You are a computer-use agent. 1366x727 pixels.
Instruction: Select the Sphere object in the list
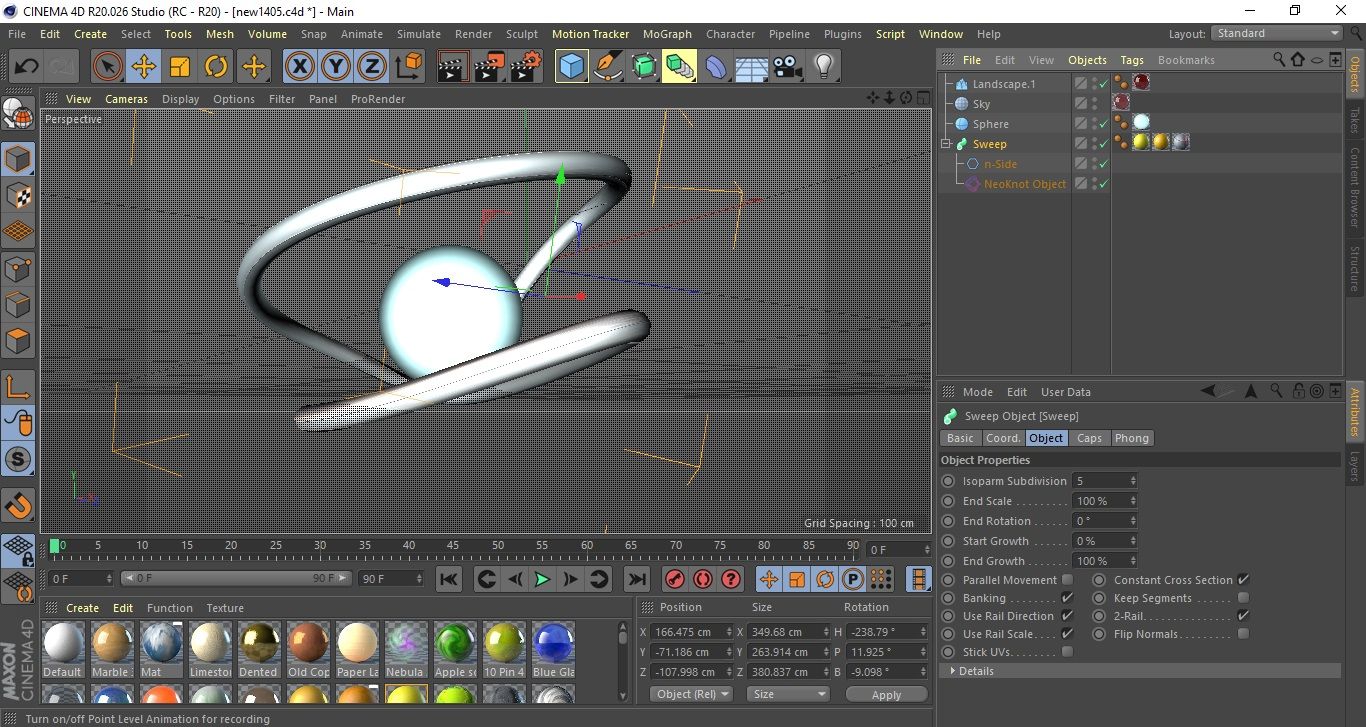coord(990,124)
